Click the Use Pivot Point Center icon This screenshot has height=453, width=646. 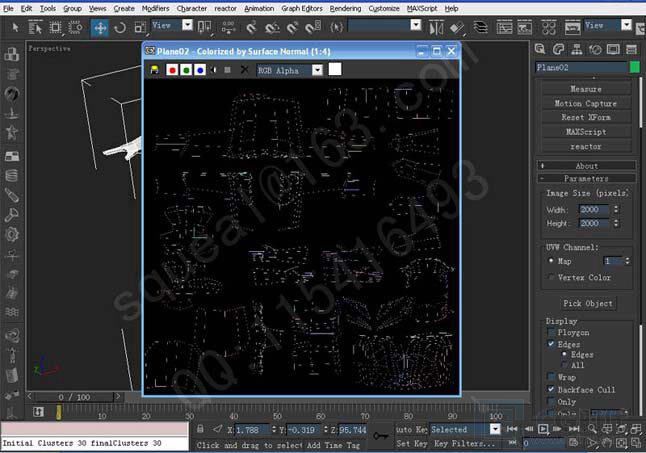[204, 28]
